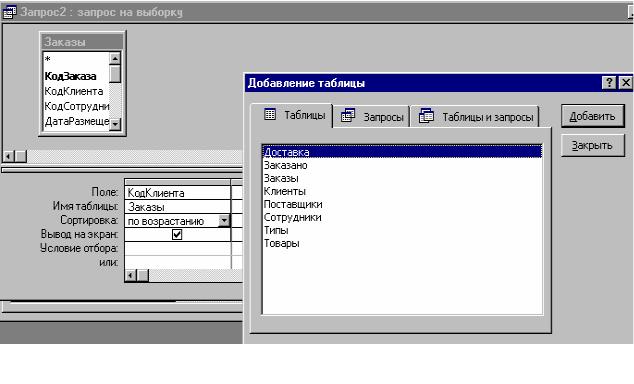Click the scroll up arrow in Заказы field list
Image resolution: width=634 pixels, height=384 pixels.
click(x=115, y=59)
